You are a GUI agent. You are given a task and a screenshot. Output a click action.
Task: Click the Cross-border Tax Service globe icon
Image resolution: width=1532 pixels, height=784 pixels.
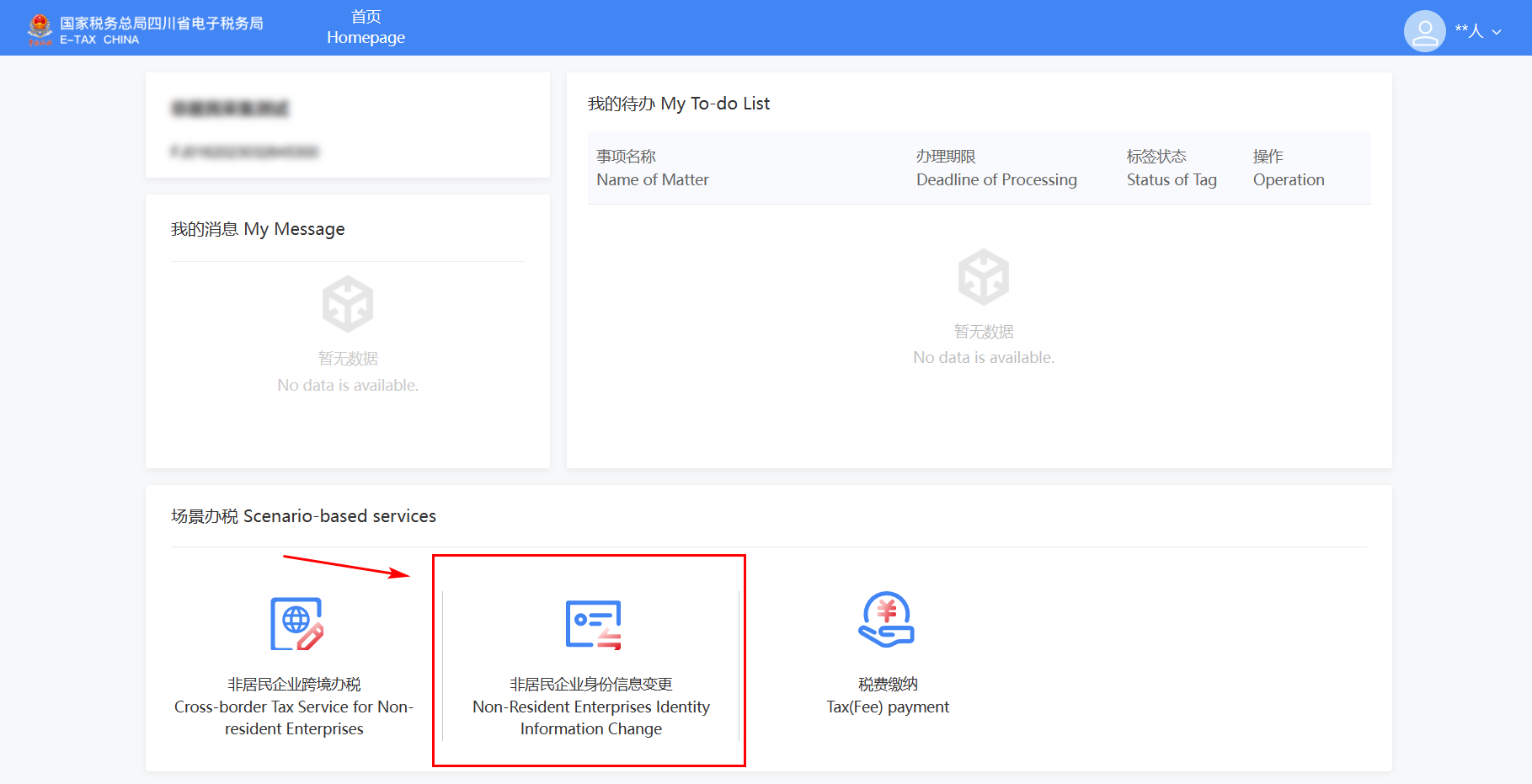296,624
